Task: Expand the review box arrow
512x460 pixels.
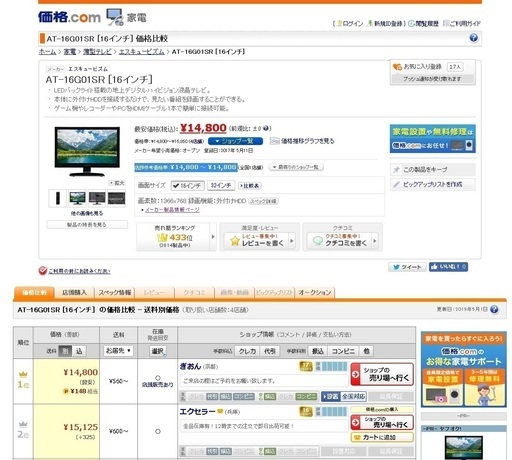Action: point(292,240)
